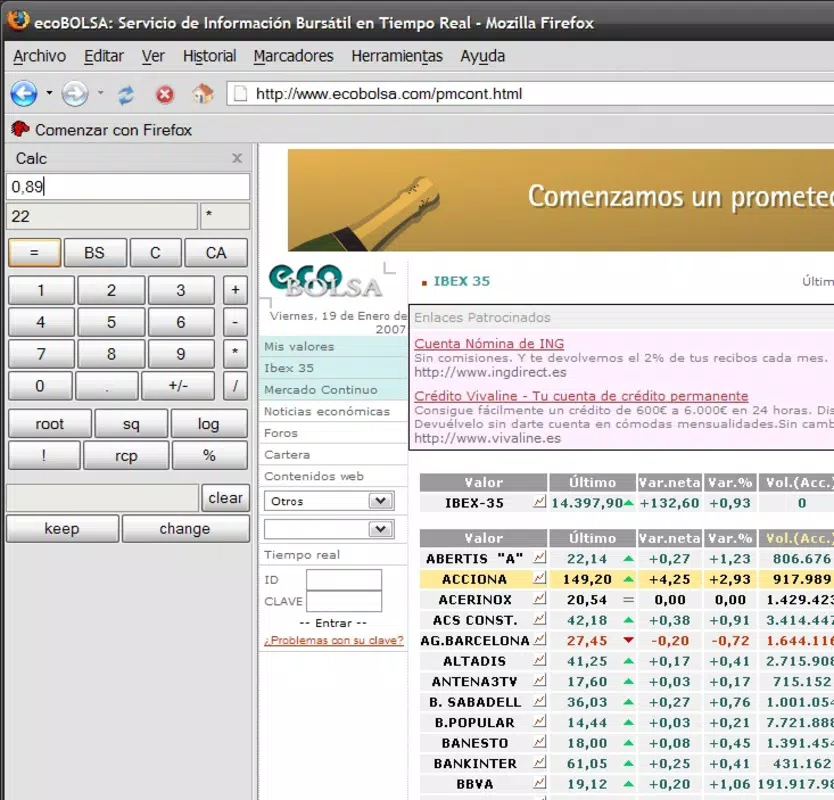Open the ALTADIS chart icon
Image resolution: width=834 pixels, height=800 pixels.
pos(539,660)
